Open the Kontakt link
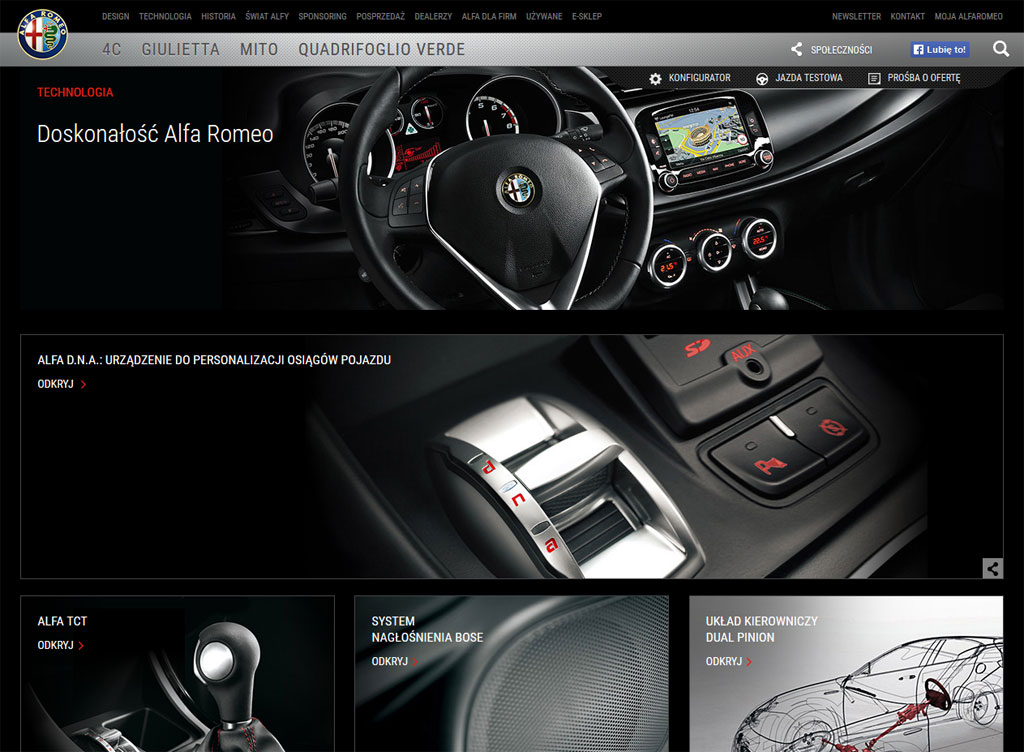The height and width of the screenshot is (752, 1024). pyautogui.click(x=908, y=16)
